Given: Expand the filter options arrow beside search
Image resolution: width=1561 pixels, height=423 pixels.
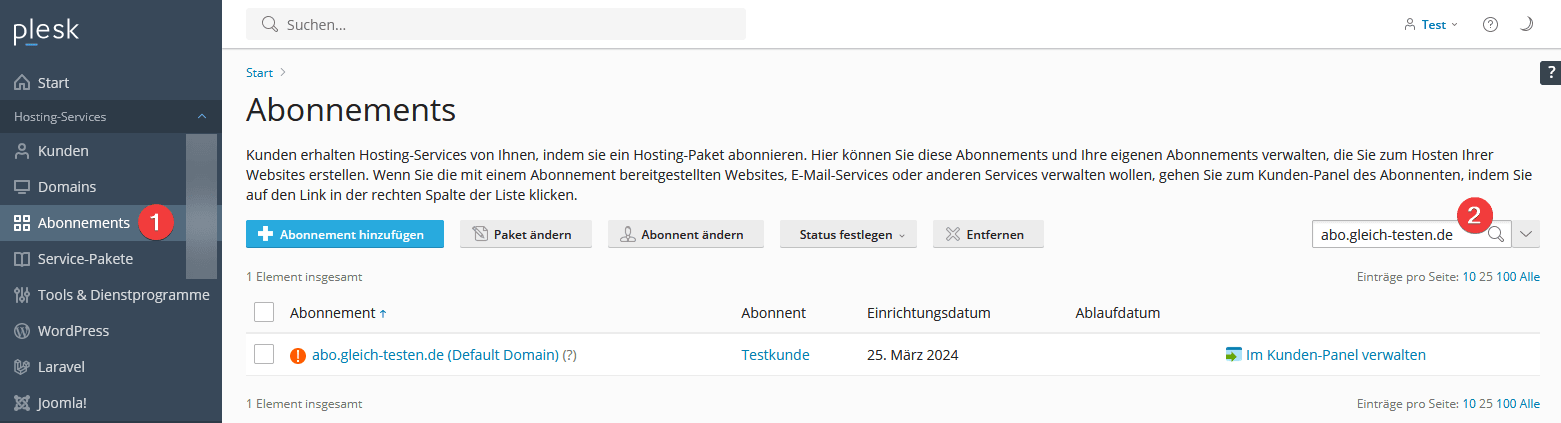Looking at the screenshot, I should pyautogui.click(x=1526, y=234).
